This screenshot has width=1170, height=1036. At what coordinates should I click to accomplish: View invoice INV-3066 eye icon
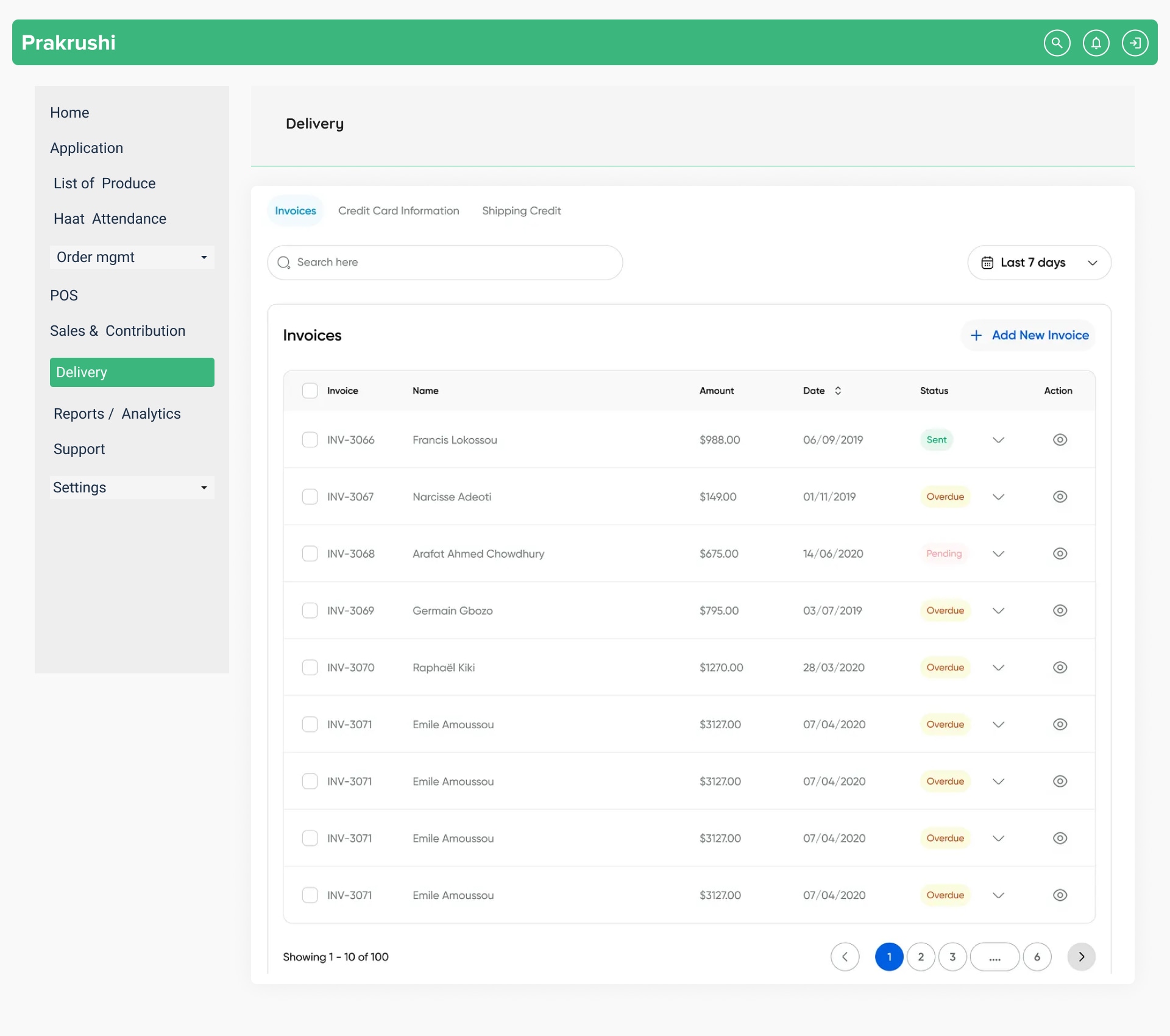(1060, 439)
